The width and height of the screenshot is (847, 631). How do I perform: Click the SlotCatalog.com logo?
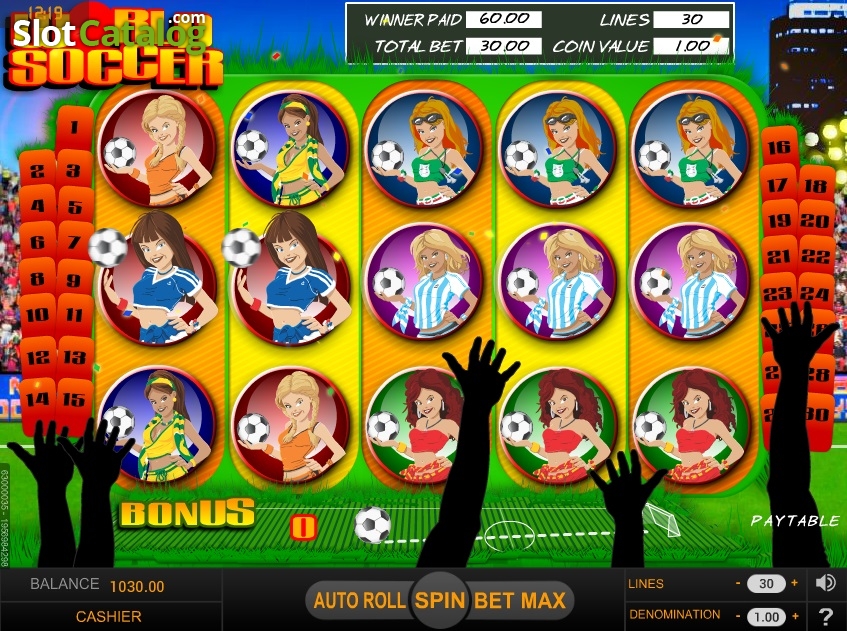click(109, 32)
